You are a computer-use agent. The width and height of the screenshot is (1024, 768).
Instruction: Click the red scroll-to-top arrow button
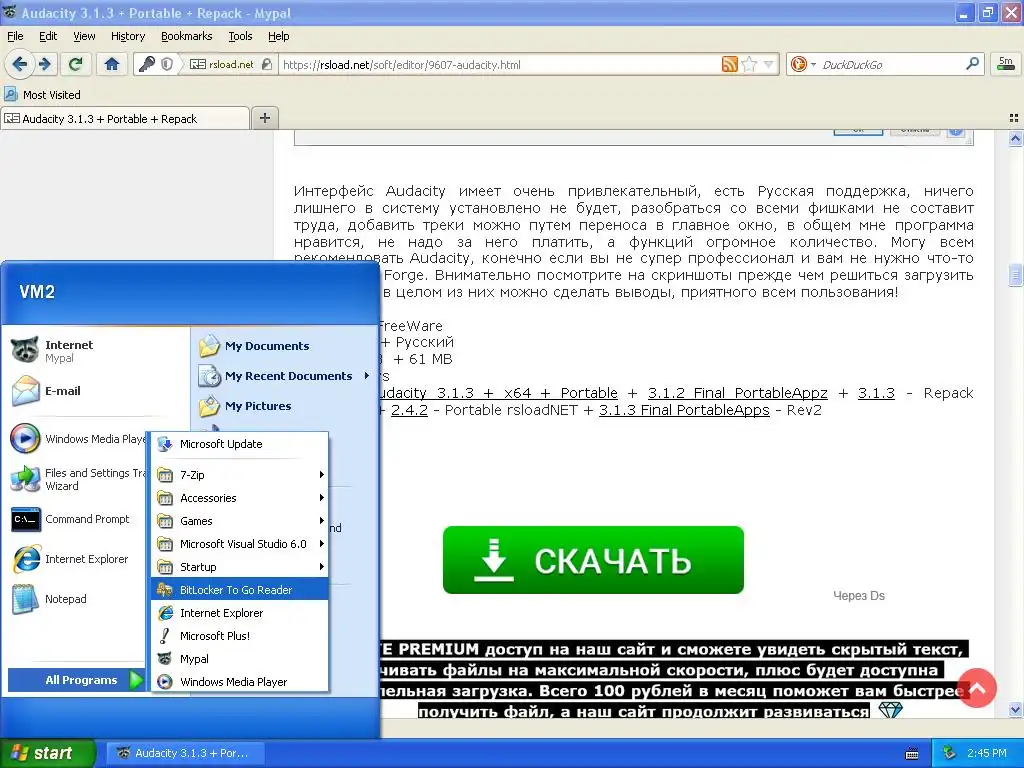tap(976, 688)
